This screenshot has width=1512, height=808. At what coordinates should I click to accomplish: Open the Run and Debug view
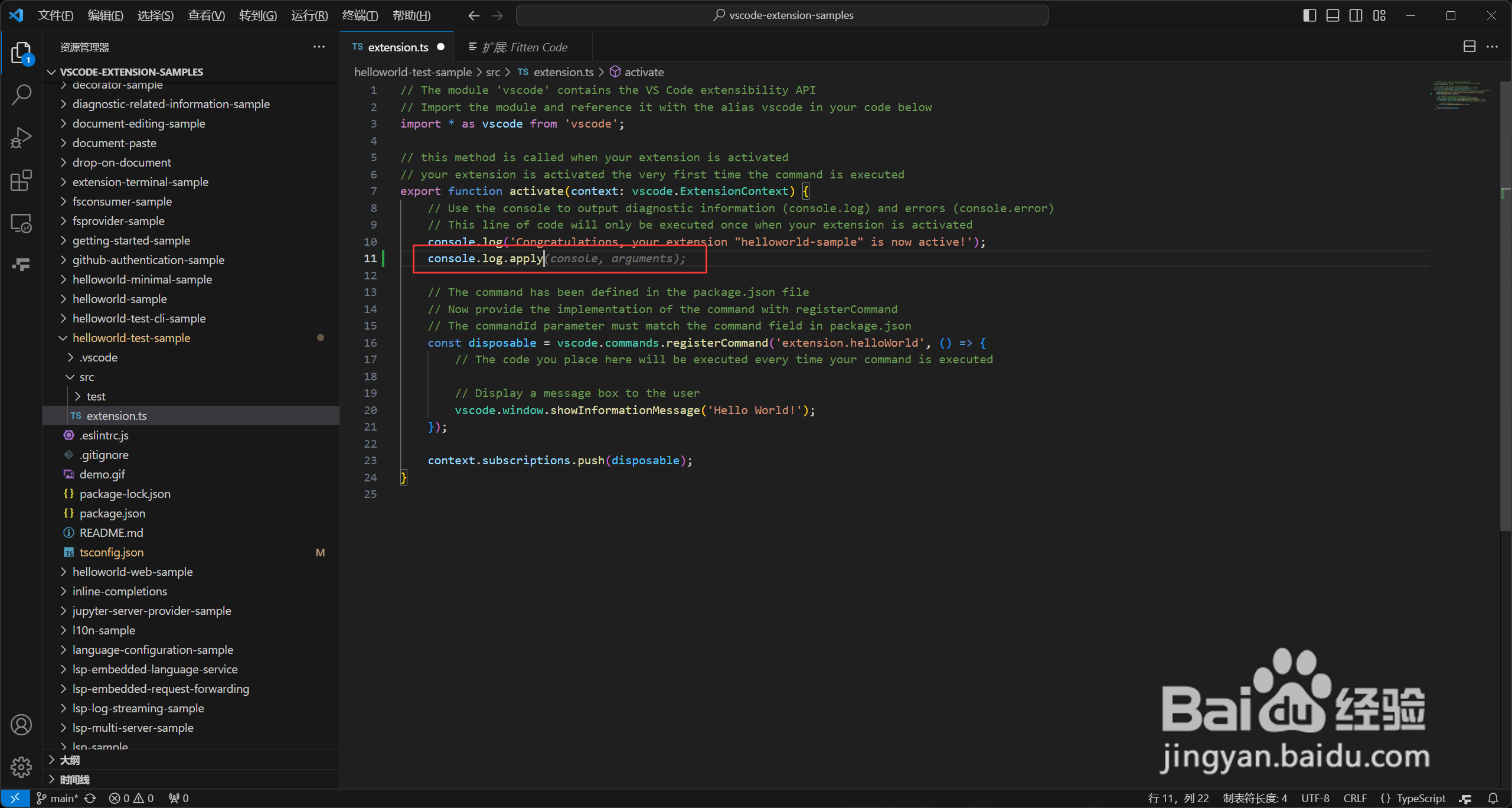click(x=21, y=138)
